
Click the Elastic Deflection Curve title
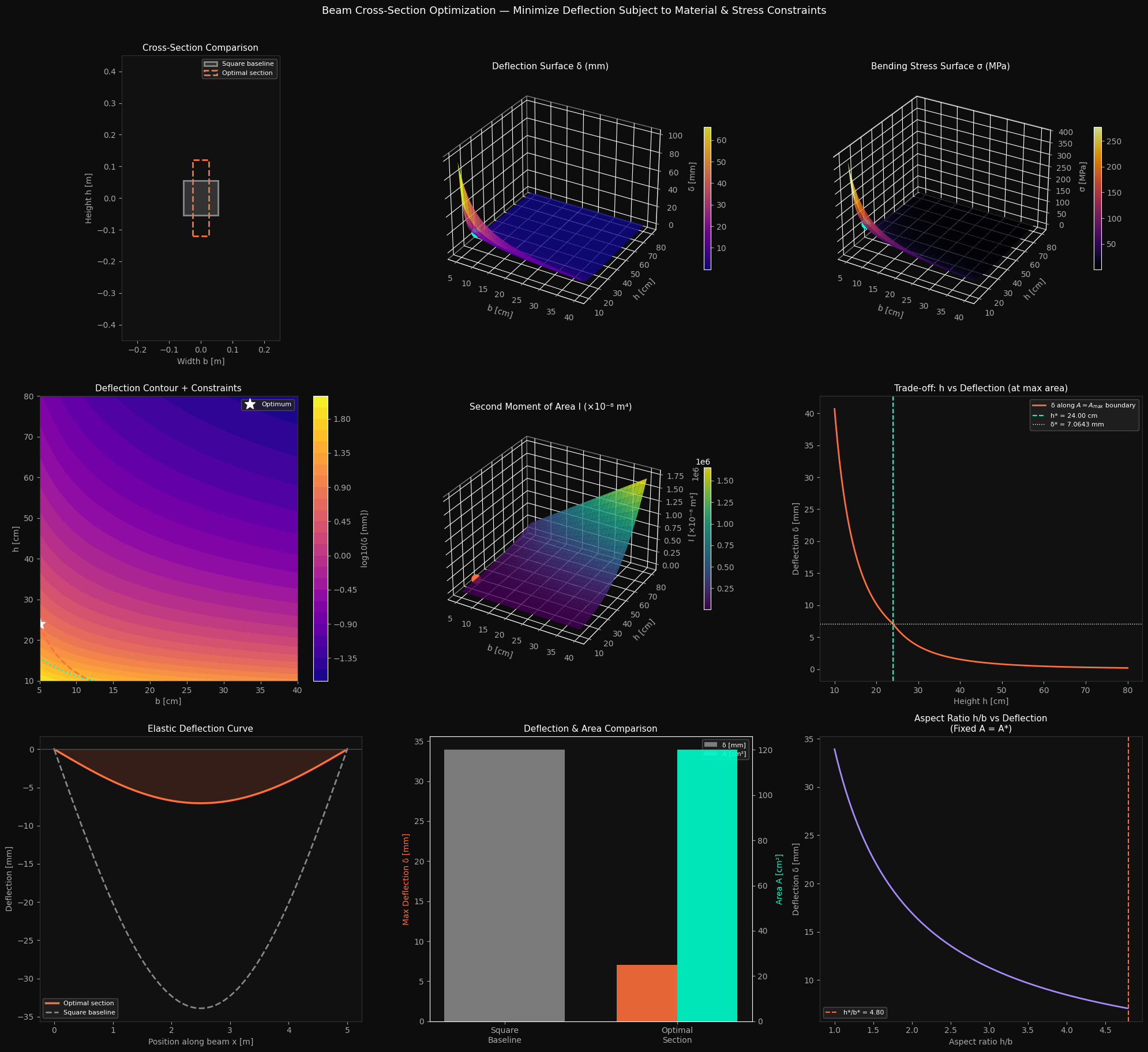(x=200, y=729)
